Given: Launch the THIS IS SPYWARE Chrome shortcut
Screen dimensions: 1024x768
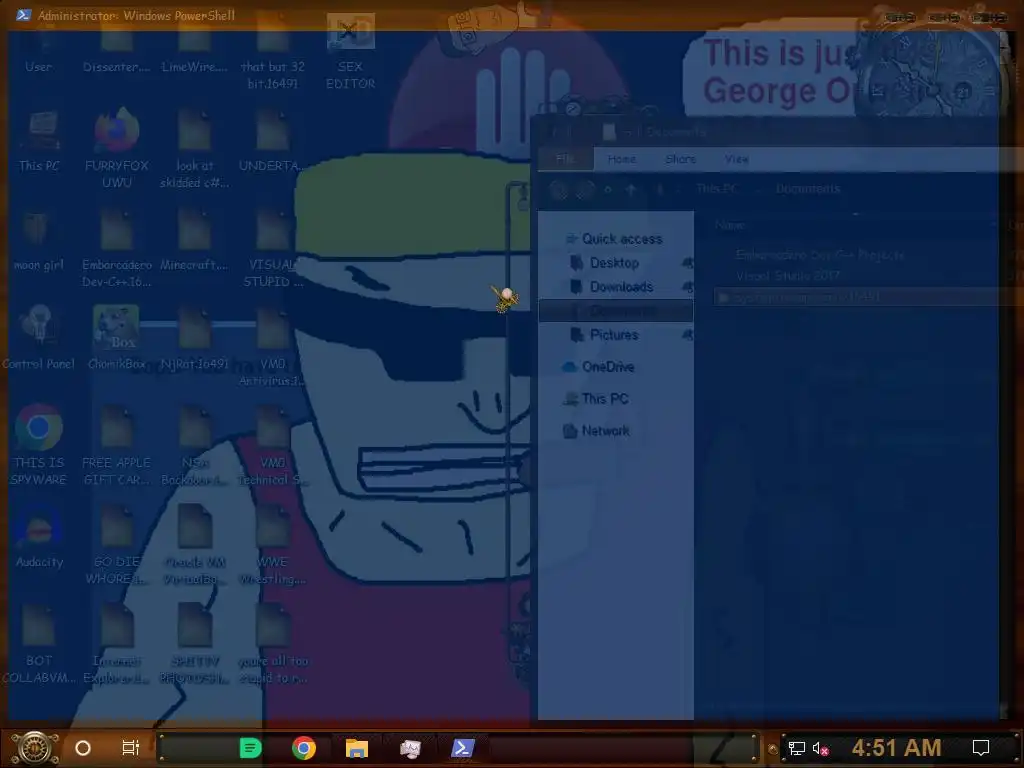Looking at the screenshot, I should (x=39, y=445).
